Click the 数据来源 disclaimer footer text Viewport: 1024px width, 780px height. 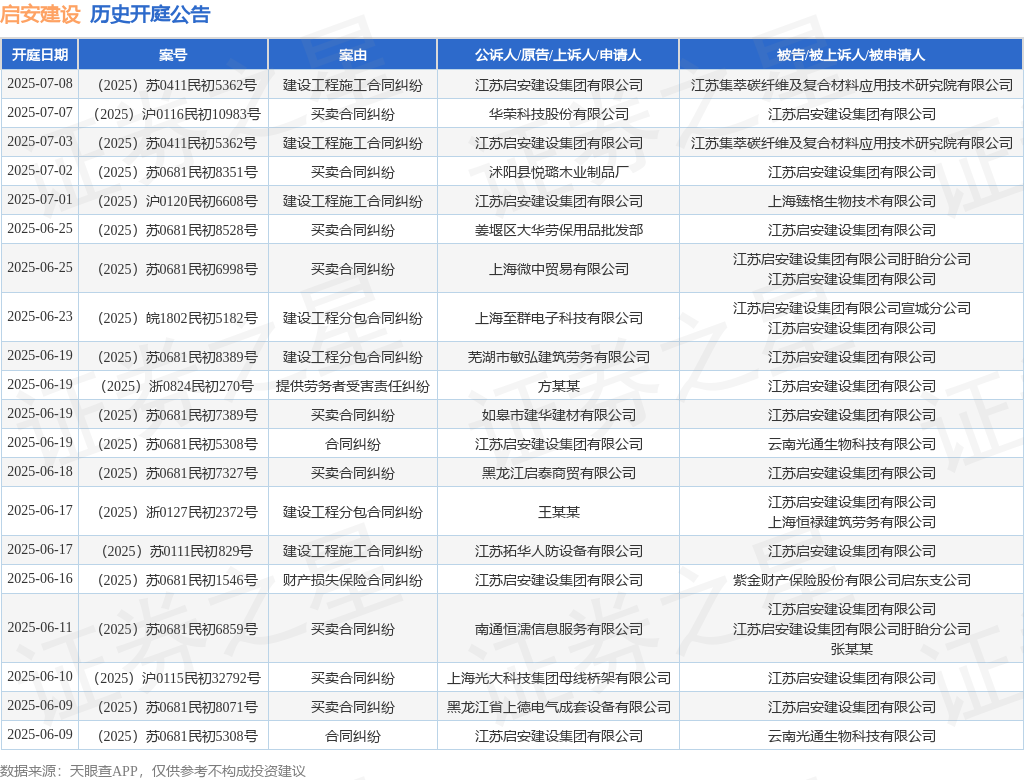click(x=153, y=771)
